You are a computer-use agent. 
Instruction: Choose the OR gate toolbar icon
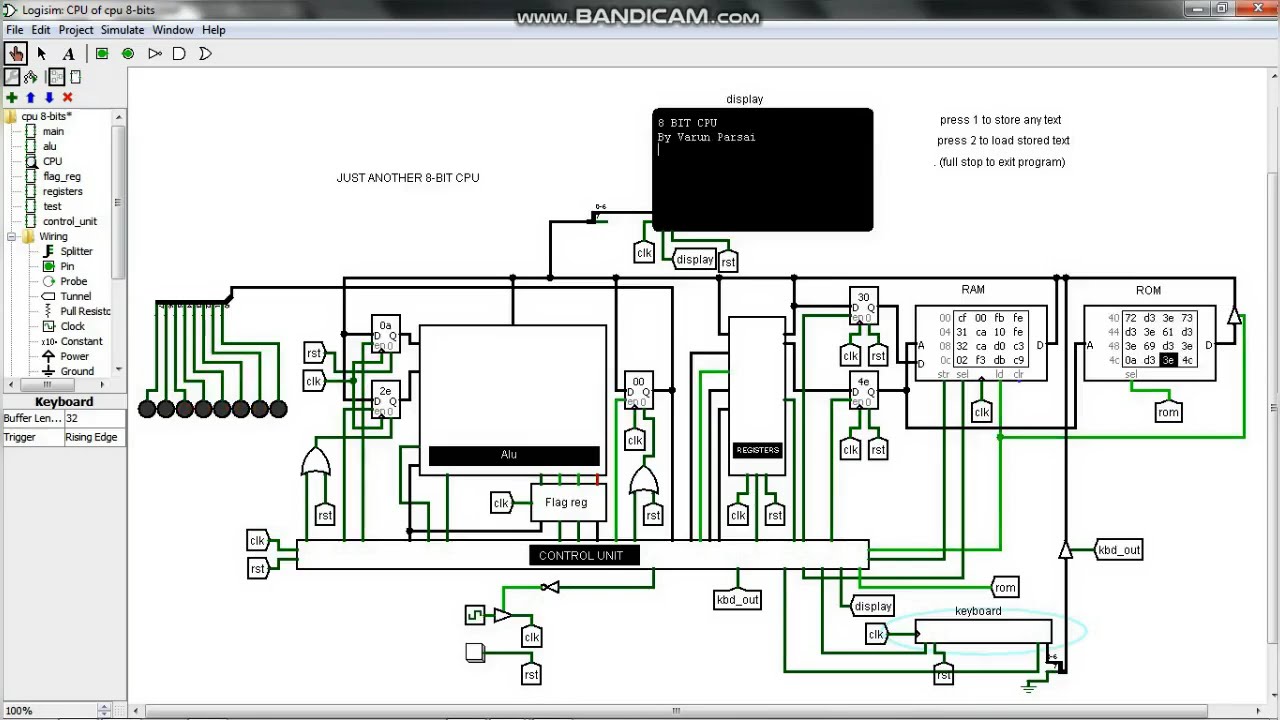tap(205, 54)
